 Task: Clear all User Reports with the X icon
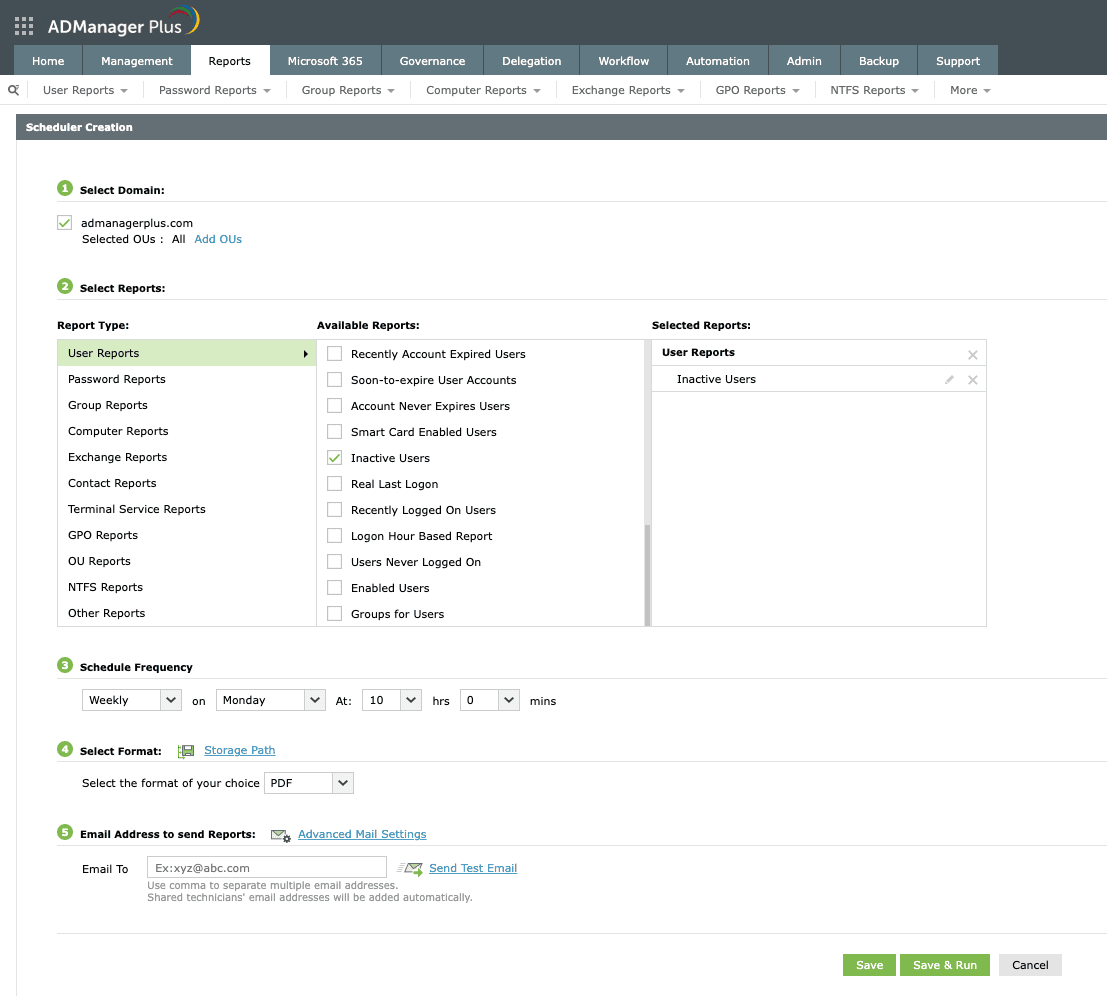point(971,353)
